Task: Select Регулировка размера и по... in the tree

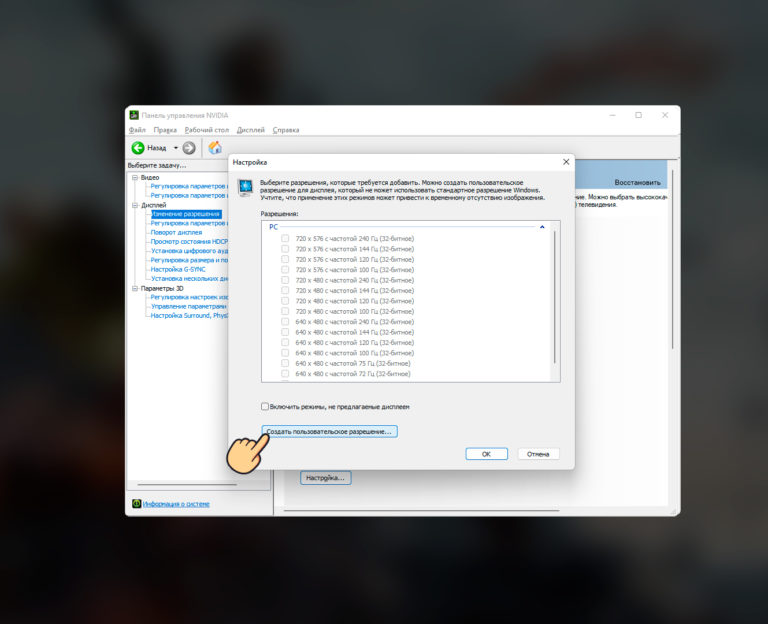Action: point(189,260)
